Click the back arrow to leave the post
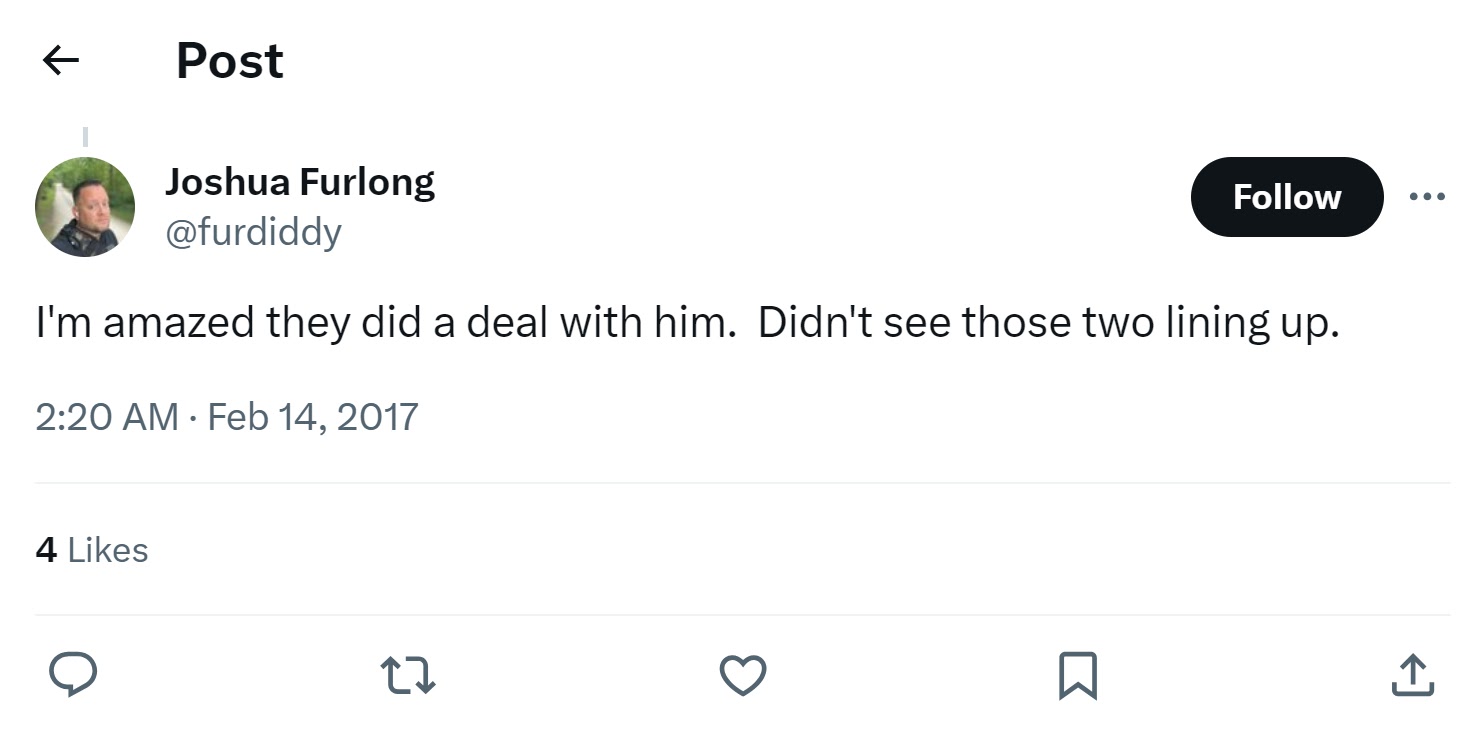 [60, 60]
